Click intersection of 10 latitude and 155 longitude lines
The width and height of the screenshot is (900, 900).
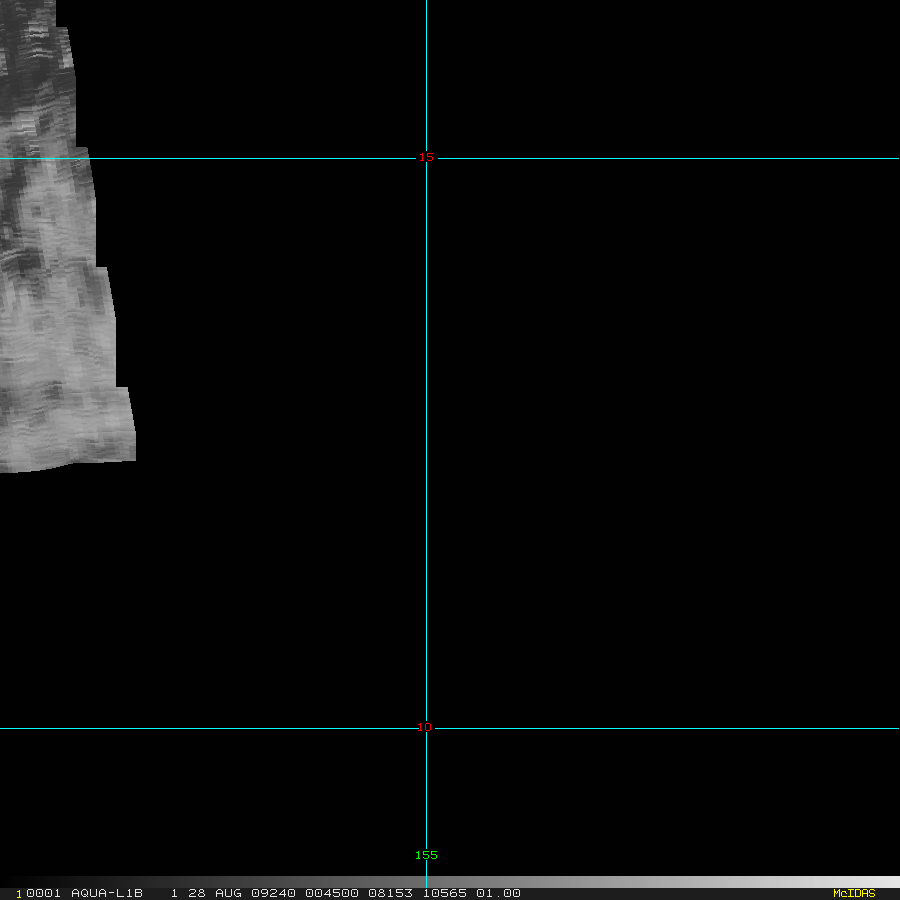[426, 728]
